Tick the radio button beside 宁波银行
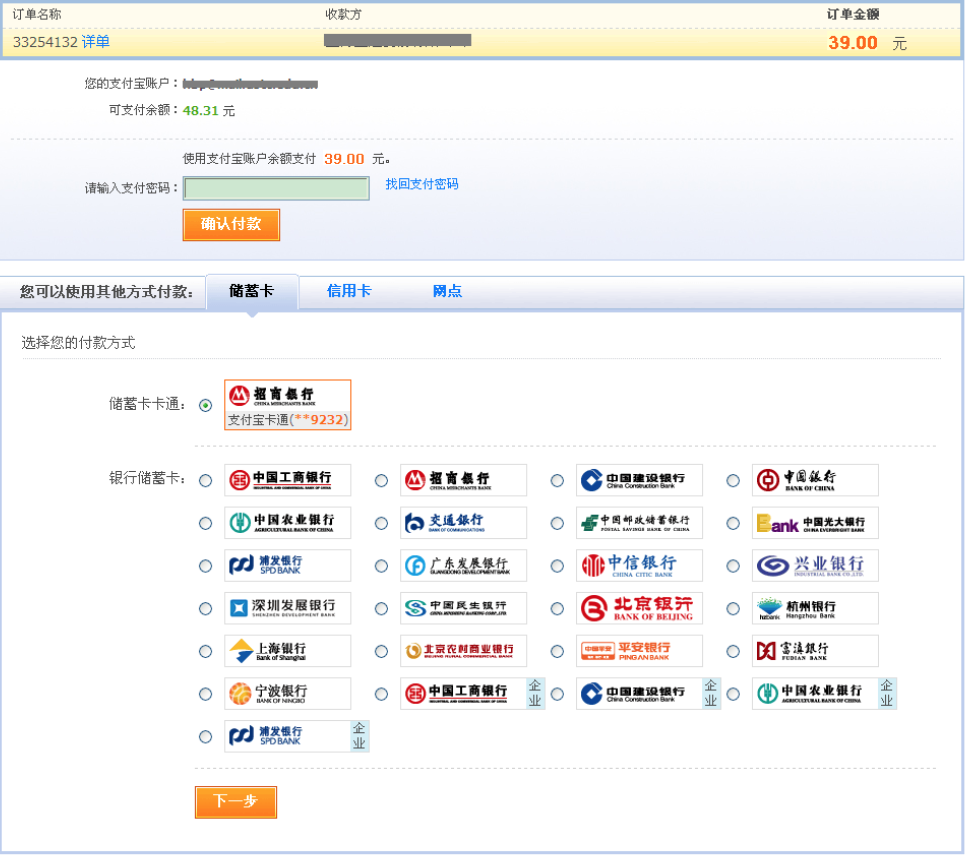Viewport: 967px width, 855px height. tap(206, 694)
